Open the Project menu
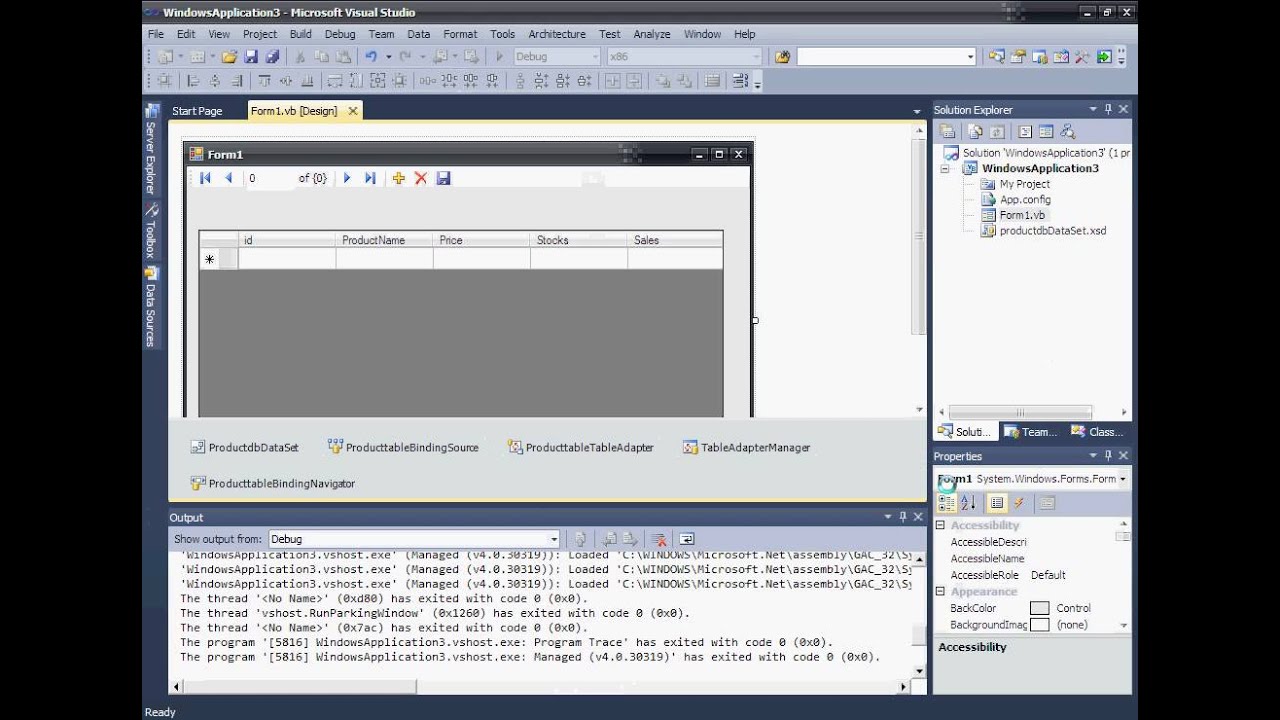 coord(260,34)
